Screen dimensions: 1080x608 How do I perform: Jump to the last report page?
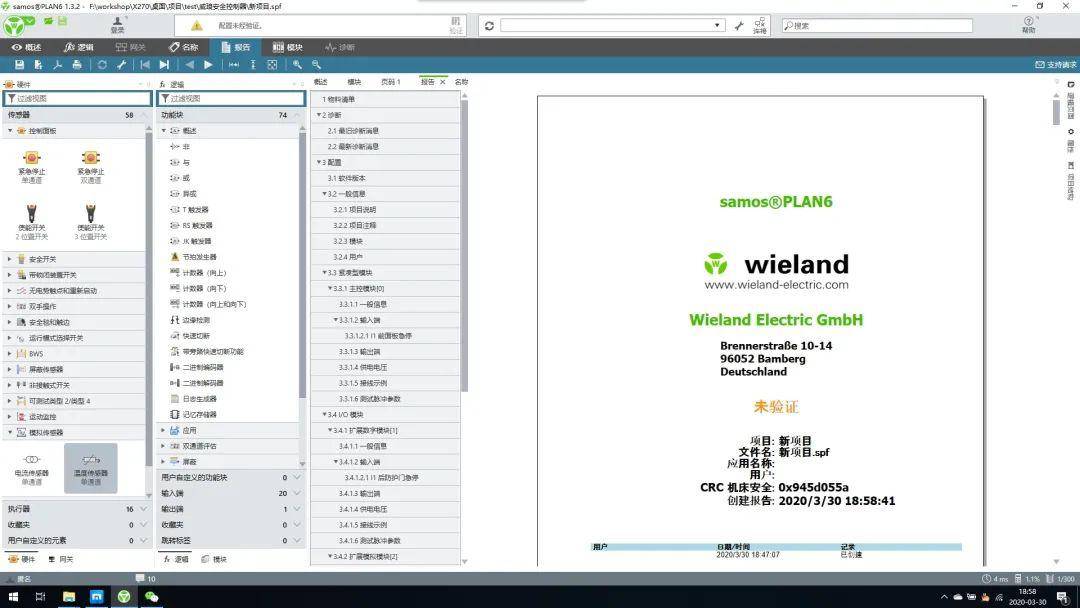[164, 65]
